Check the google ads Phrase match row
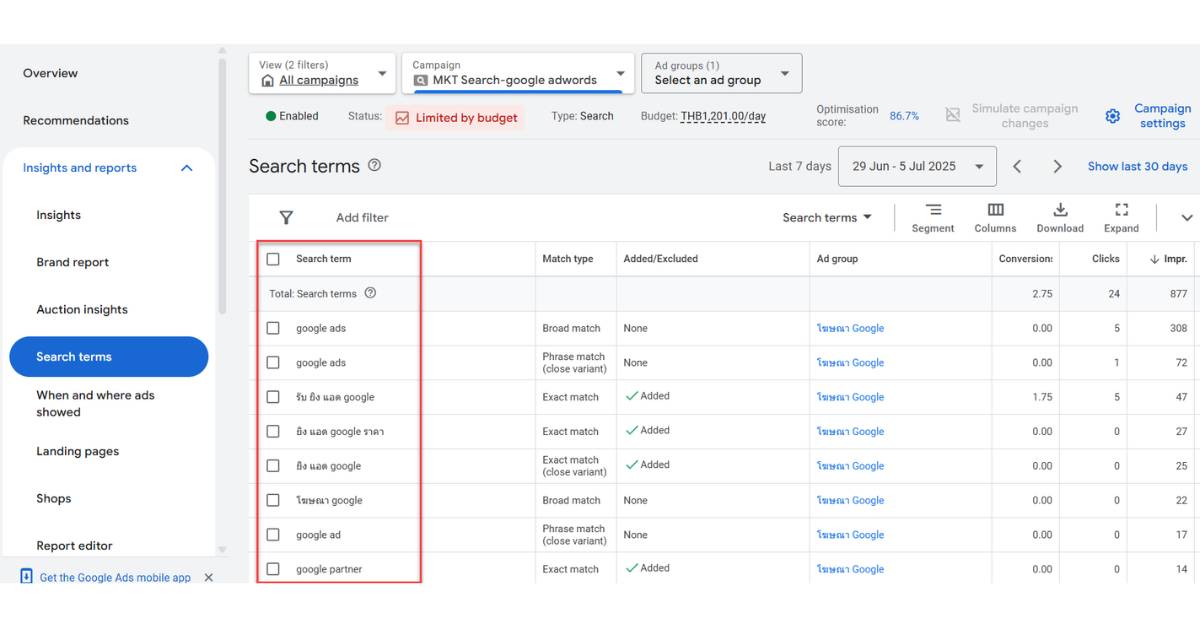 (x=273, y=363)
